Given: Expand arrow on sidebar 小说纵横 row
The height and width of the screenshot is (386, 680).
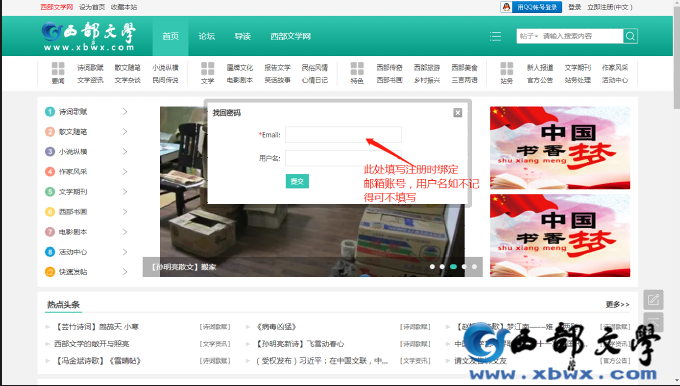Looking at the screenshot, I should tap(125, 152).
